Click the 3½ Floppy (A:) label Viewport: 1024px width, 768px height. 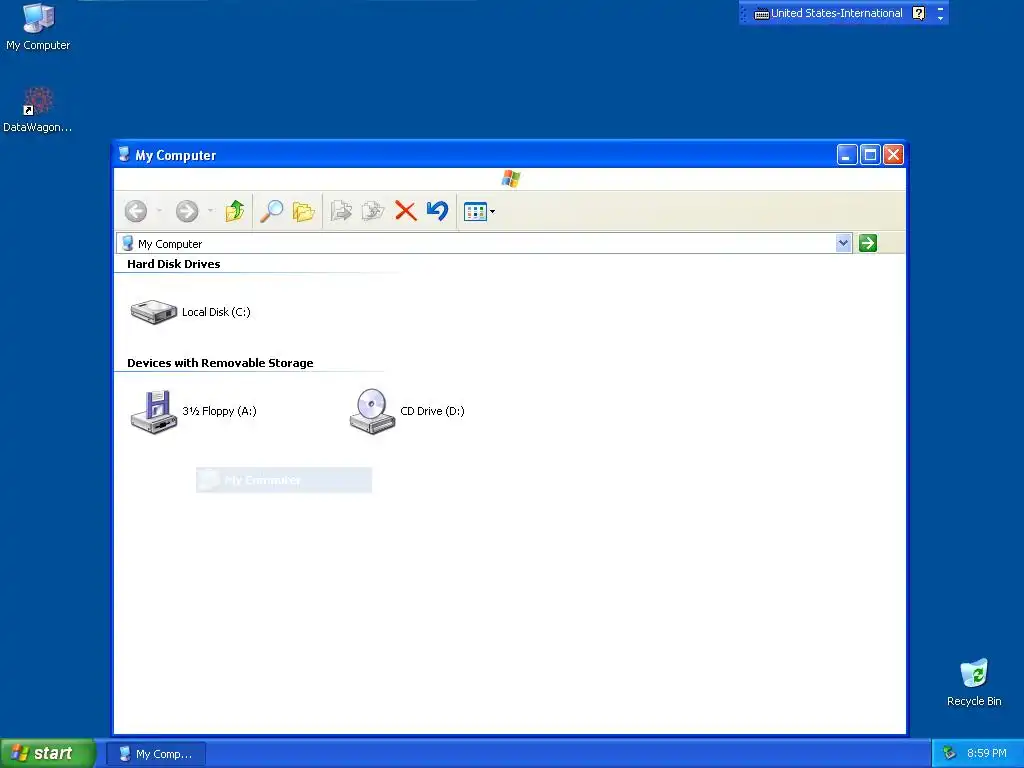click(219, 411)
